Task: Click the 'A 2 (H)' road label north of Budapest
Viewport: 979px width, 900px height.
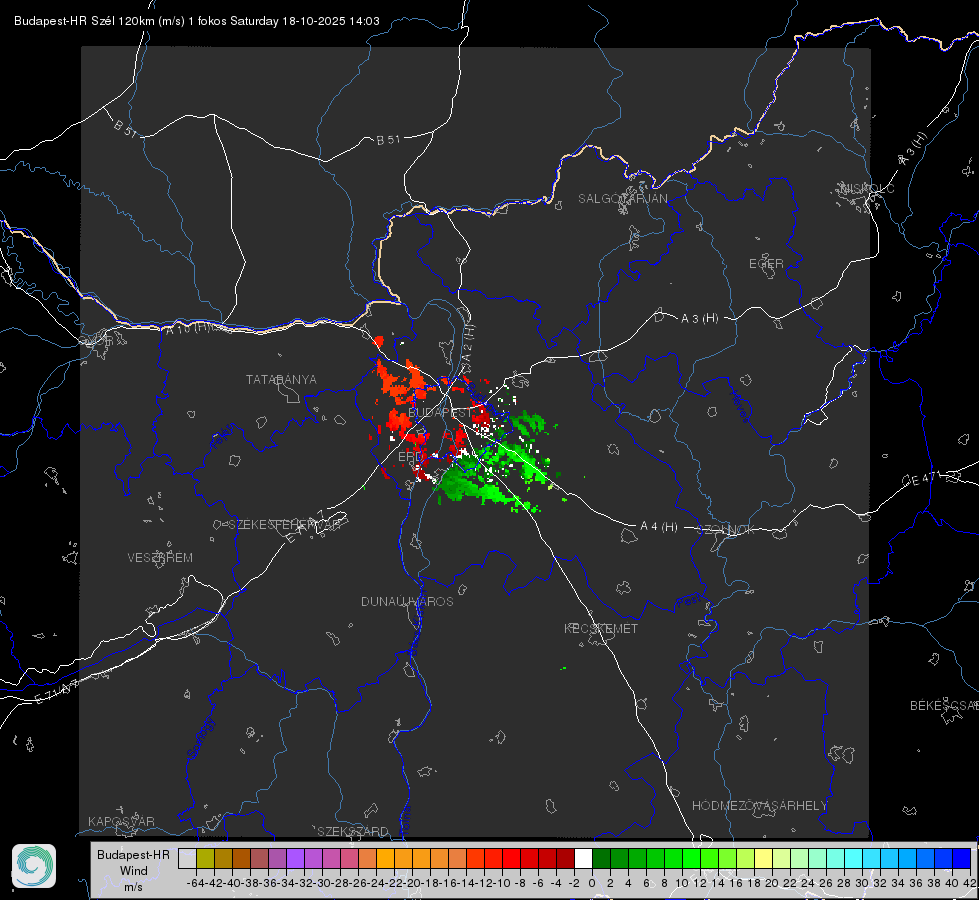Action: [x=468, y=342]
